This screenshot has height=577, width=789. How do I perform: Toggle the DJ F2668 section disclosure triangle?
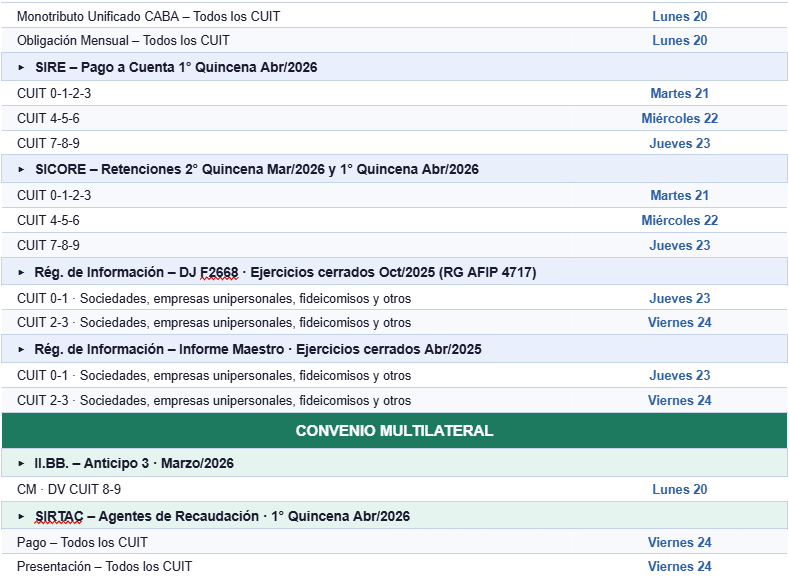(22, 272)
